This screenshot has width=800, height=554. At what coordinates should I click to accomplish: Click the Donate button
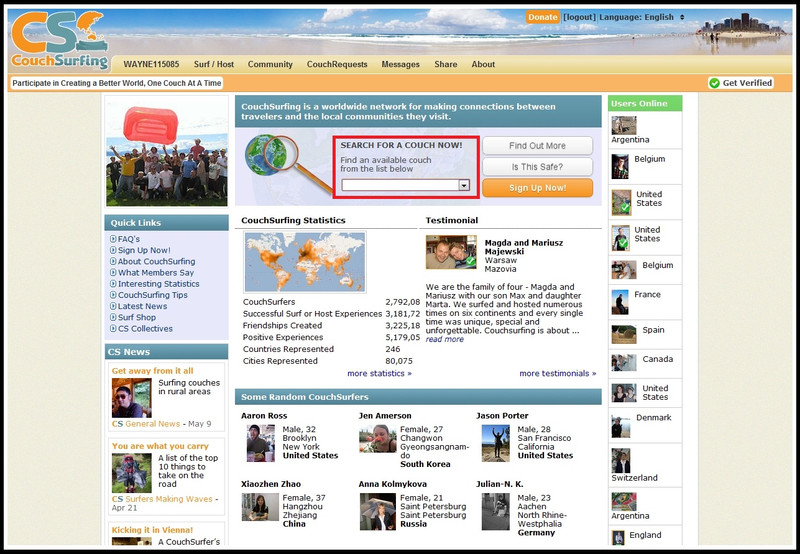(542, 17)
